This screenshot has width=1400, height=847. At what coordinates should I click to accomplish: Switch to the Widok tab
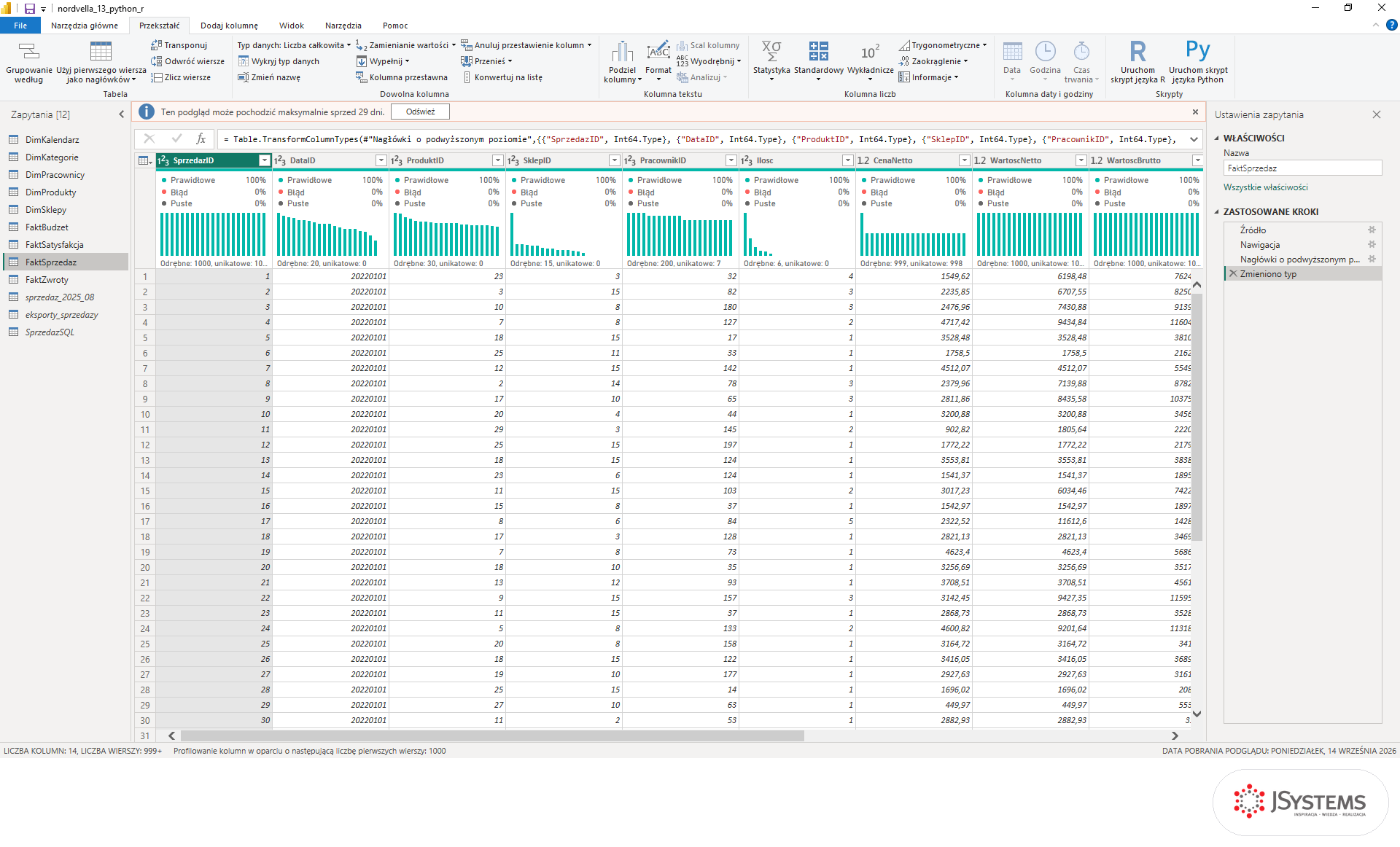(x=291, y=26)
